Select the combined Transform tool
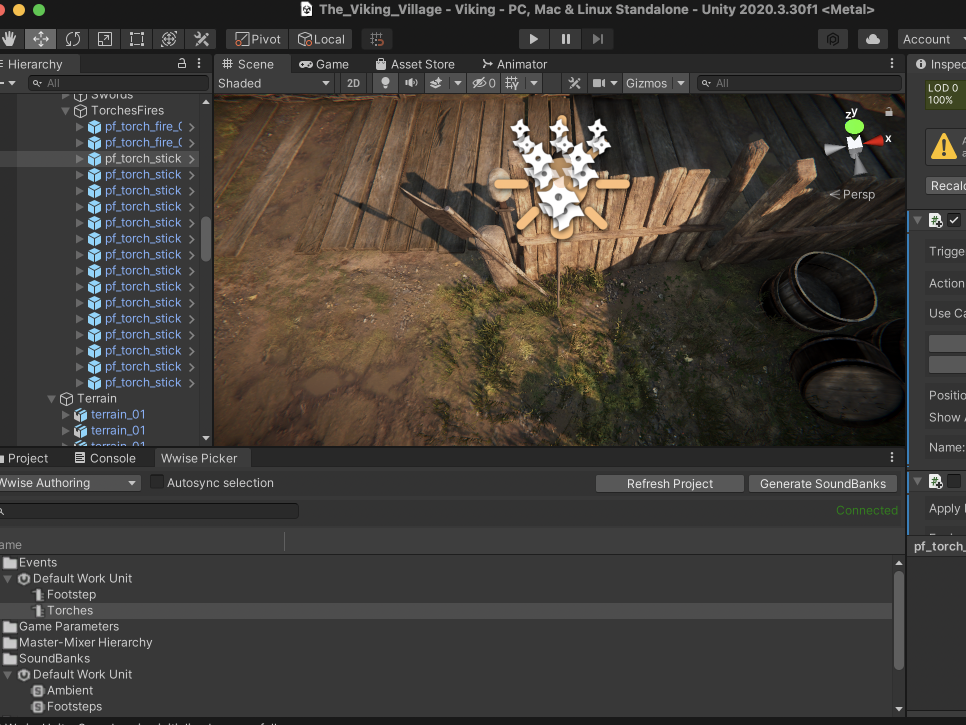966x725 pixels. pos(169,39)
